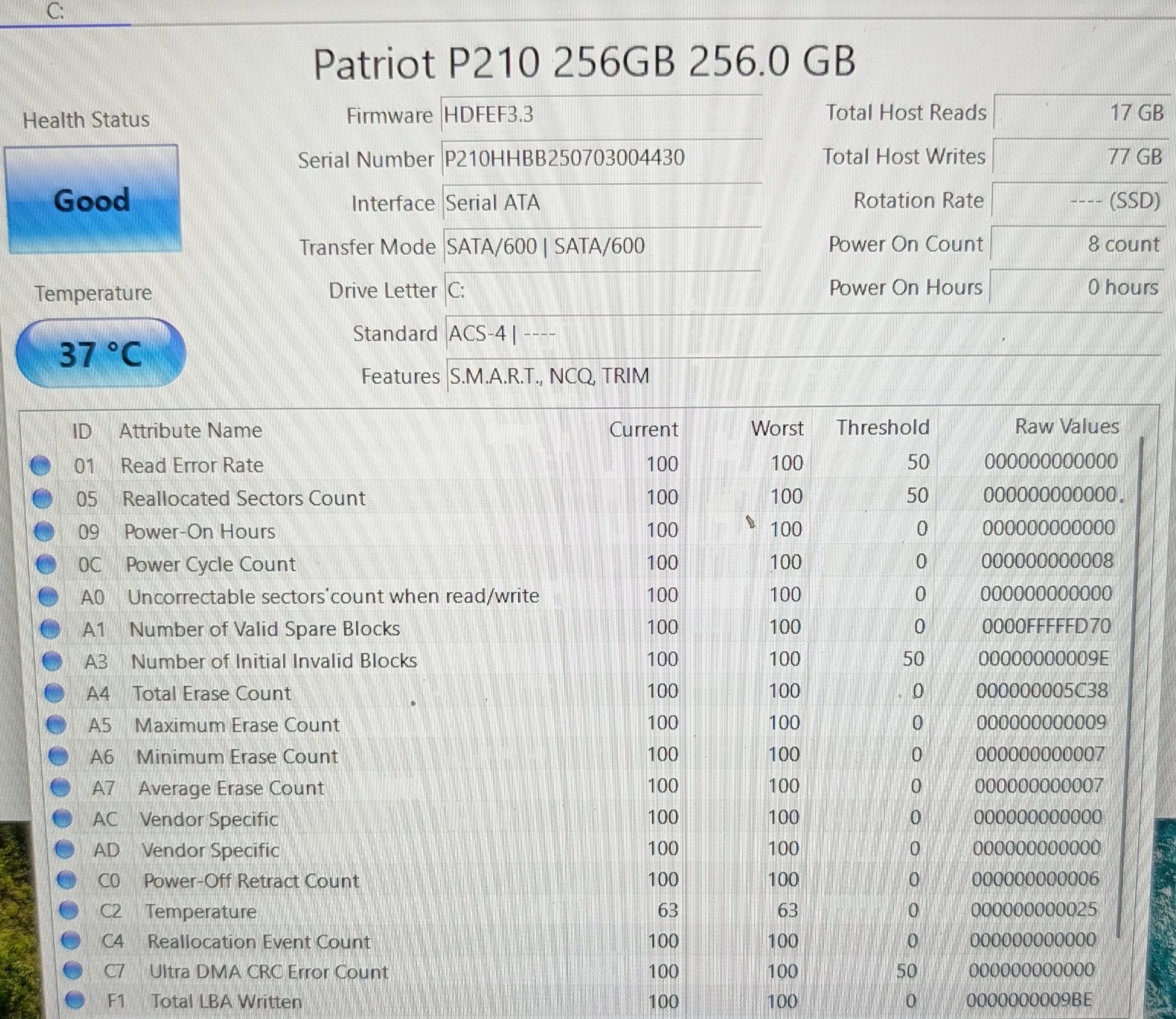
Task: Click status icon for Average Erase Count
Action: point(60,788)
